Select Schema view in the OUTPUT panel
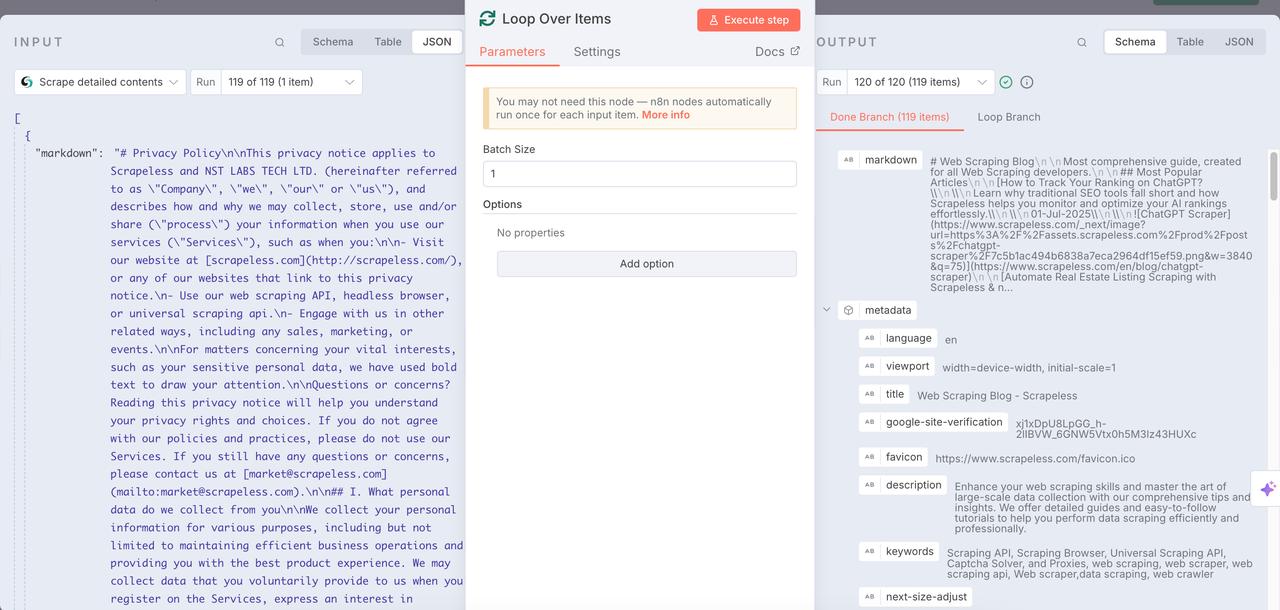Viewport: 1280px width, 610px height. [x=1135, y=42]
